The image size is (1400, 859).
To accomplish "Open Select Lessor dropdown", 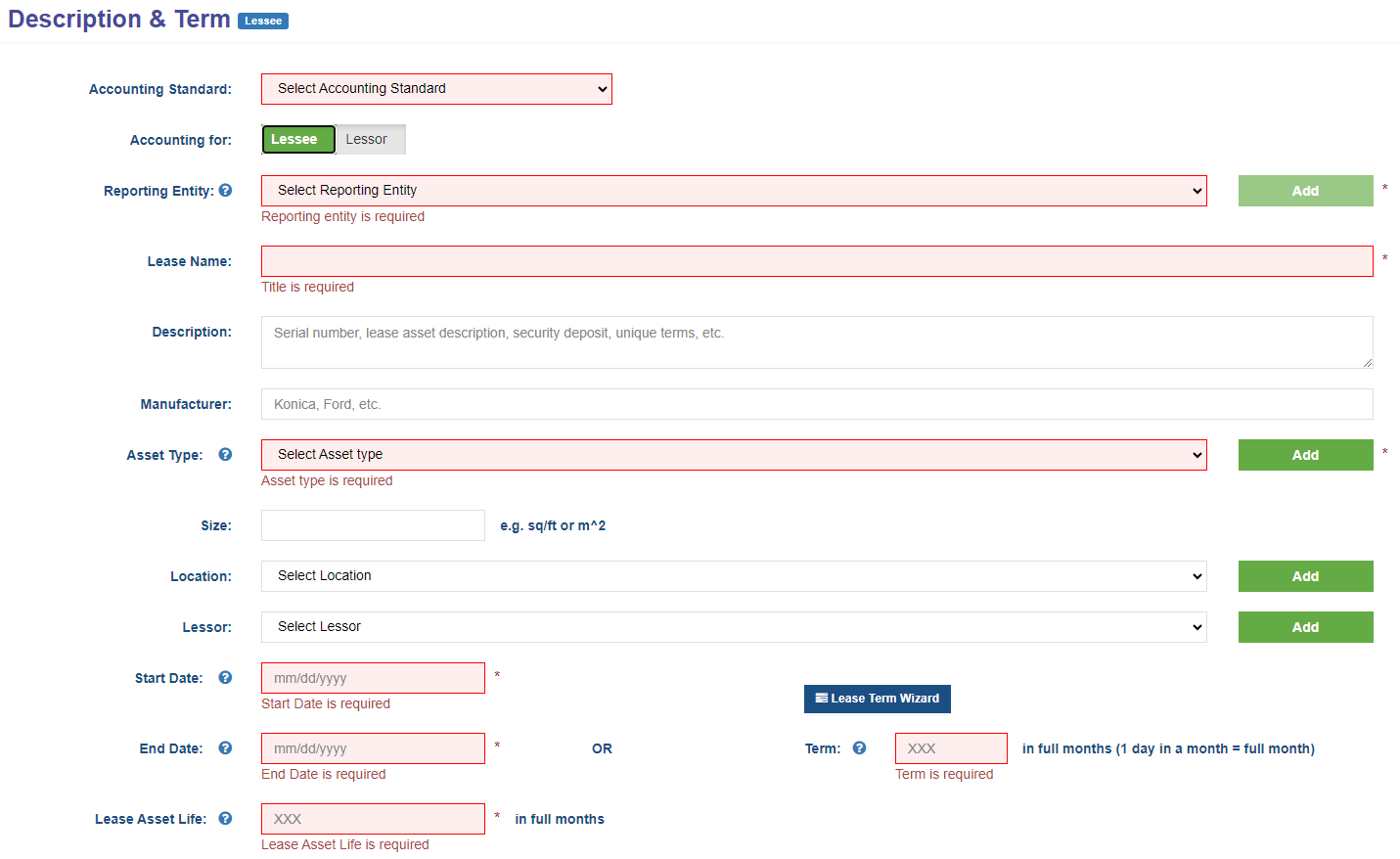I will tap(734, 627).
